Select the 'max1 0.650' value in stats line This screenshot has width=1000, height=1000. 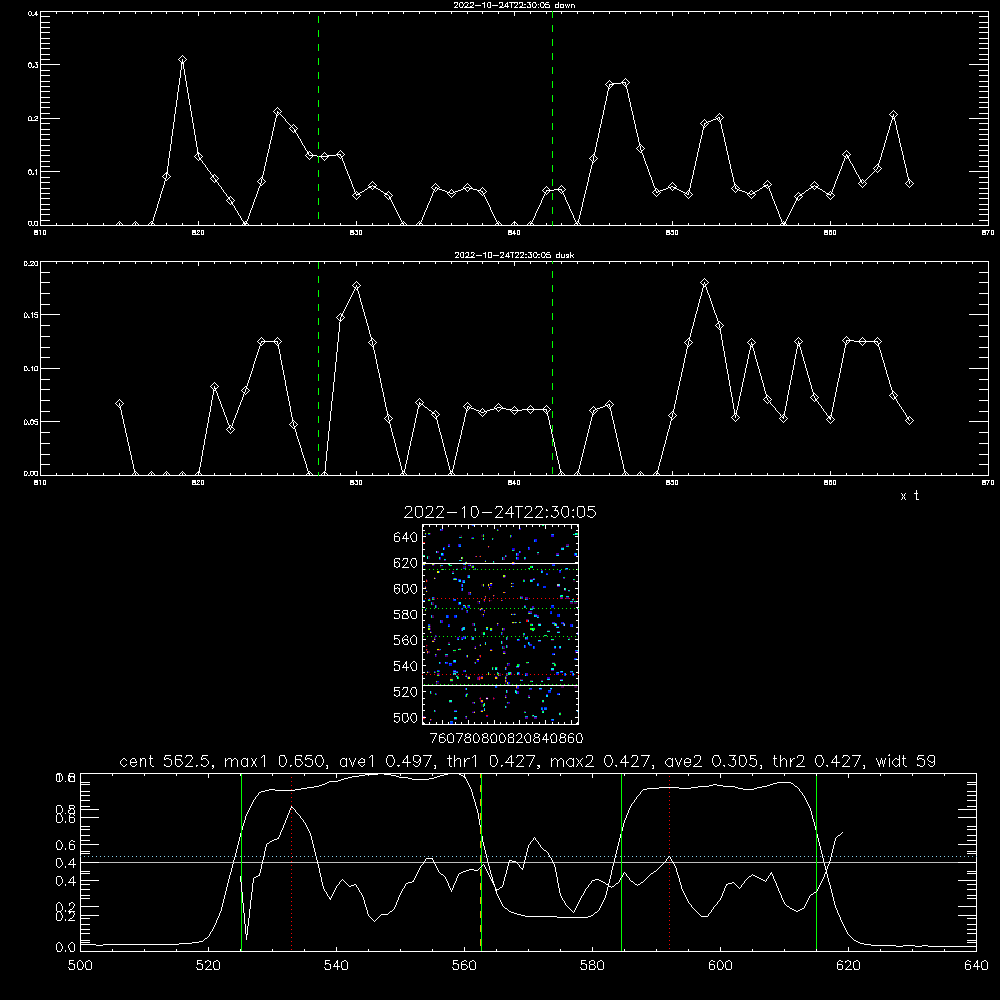(276, 761)
